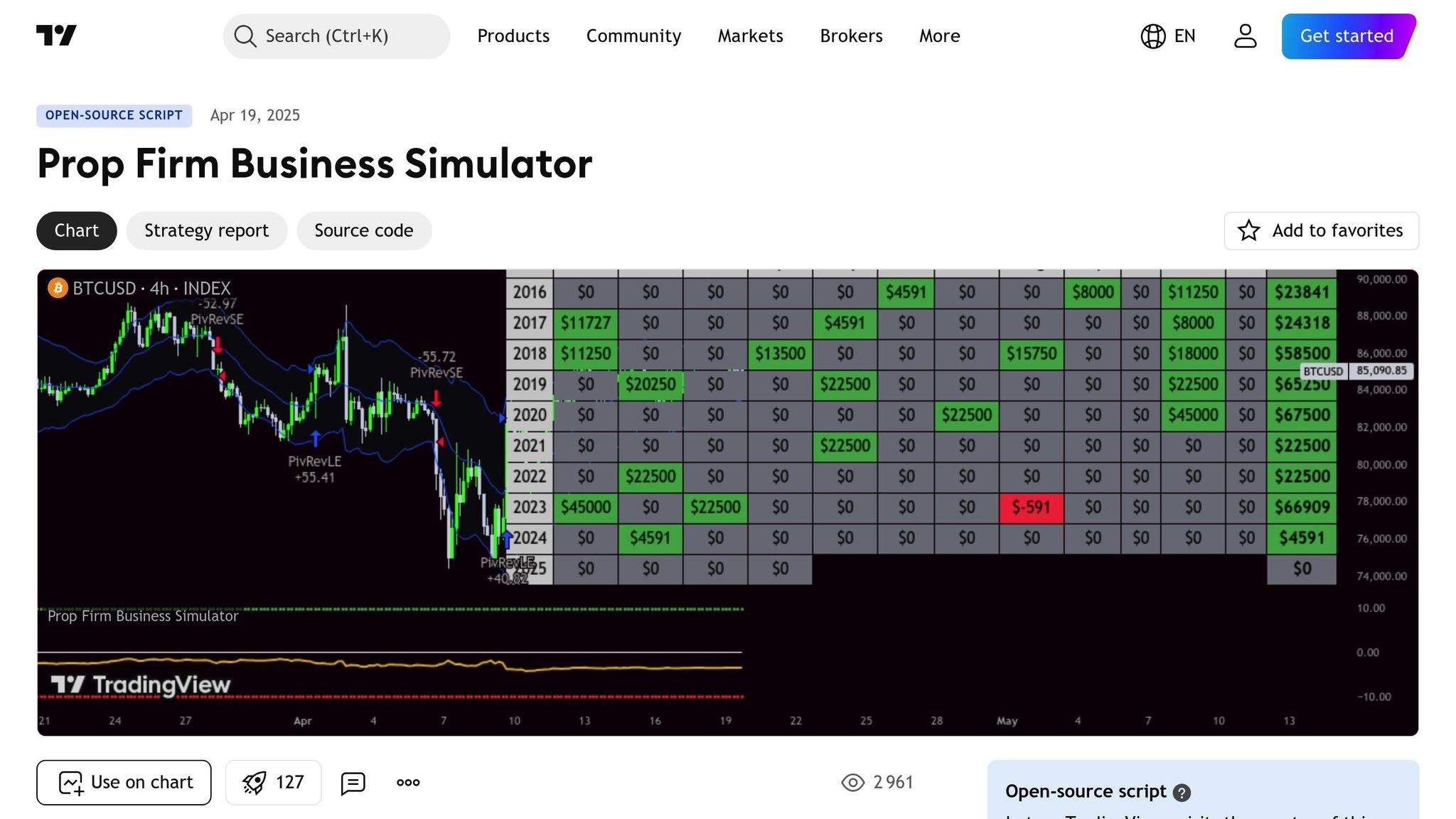Open more options via the three-dots icon

[x=407, y=782]
